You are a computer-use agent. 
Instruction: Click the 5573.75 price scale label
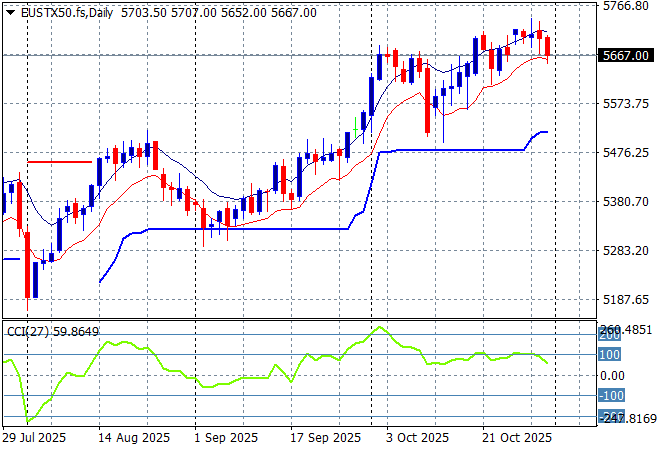click(628, 103)
